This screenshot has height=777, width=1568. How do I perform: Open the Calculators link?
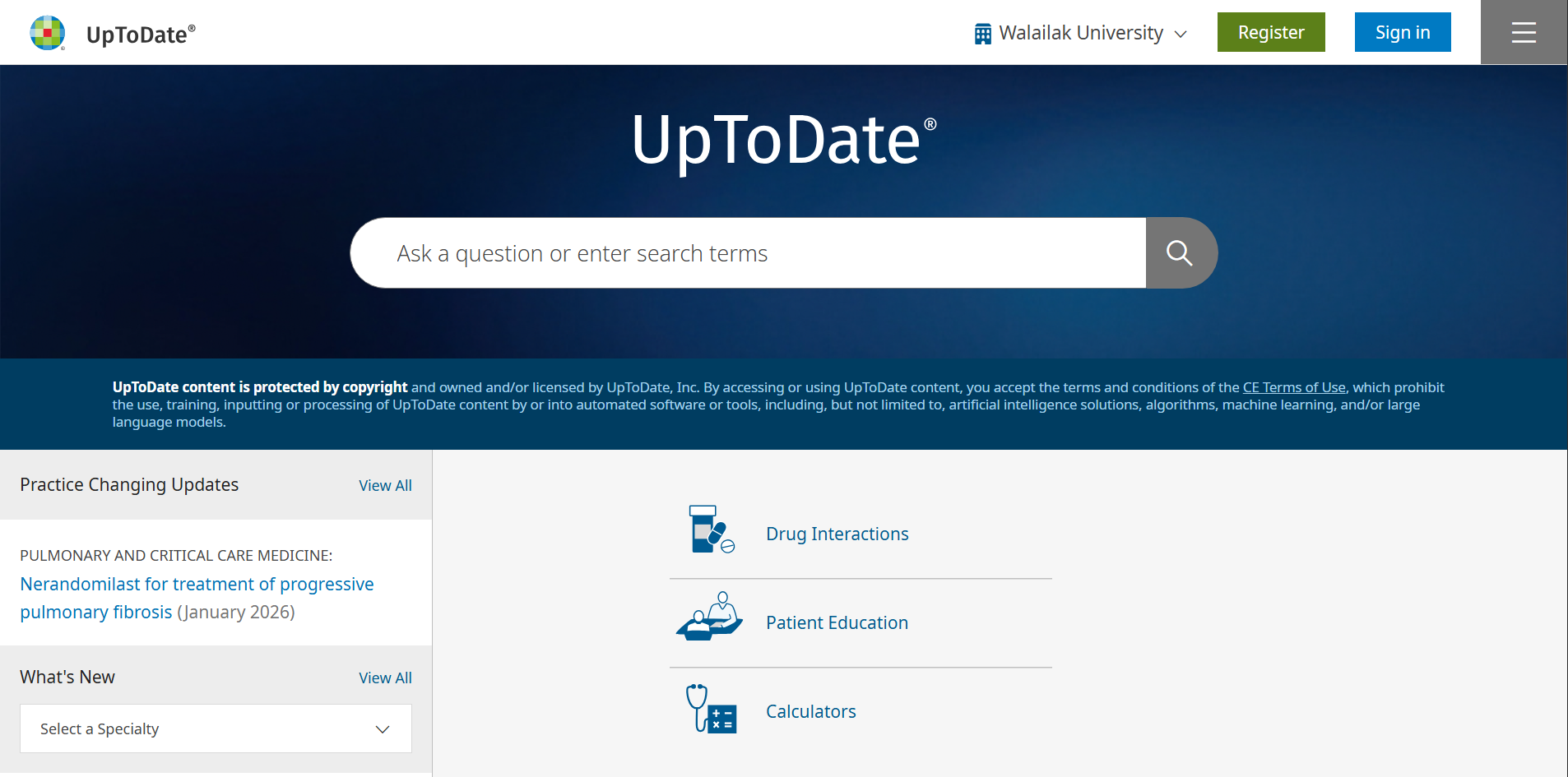[x=810, y=711]
